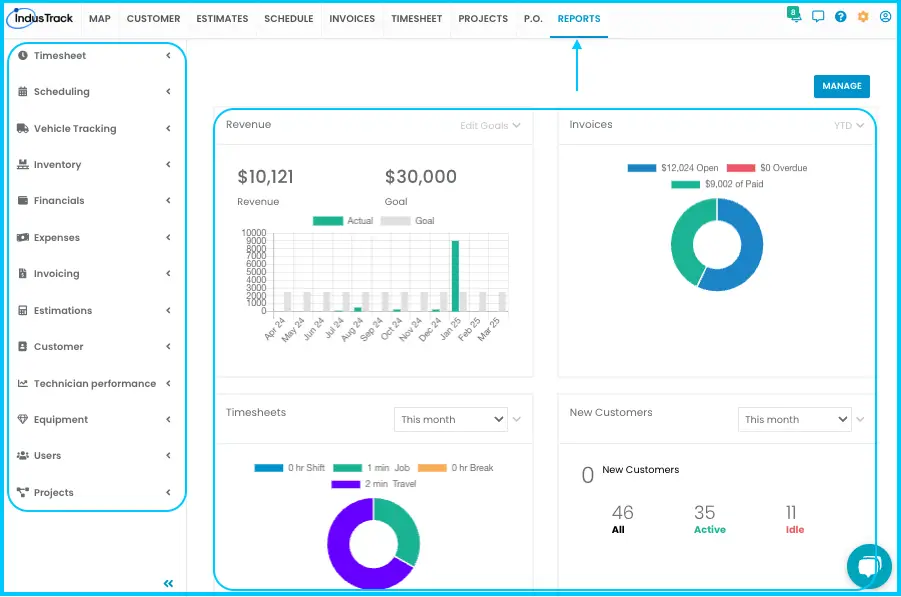
Task: Click the Active customers count link
Action: pos(710,519)
